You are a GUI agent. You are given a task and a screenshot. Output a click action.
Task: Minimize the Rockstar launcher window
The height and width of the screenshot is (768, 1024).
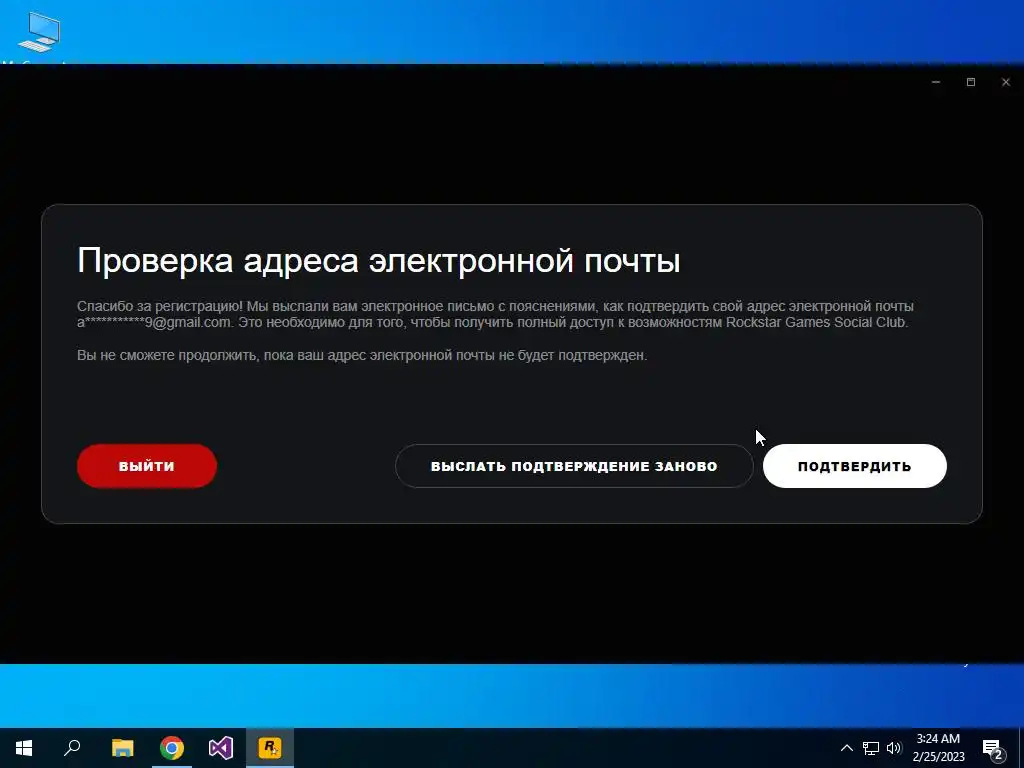tap(936, 82)
